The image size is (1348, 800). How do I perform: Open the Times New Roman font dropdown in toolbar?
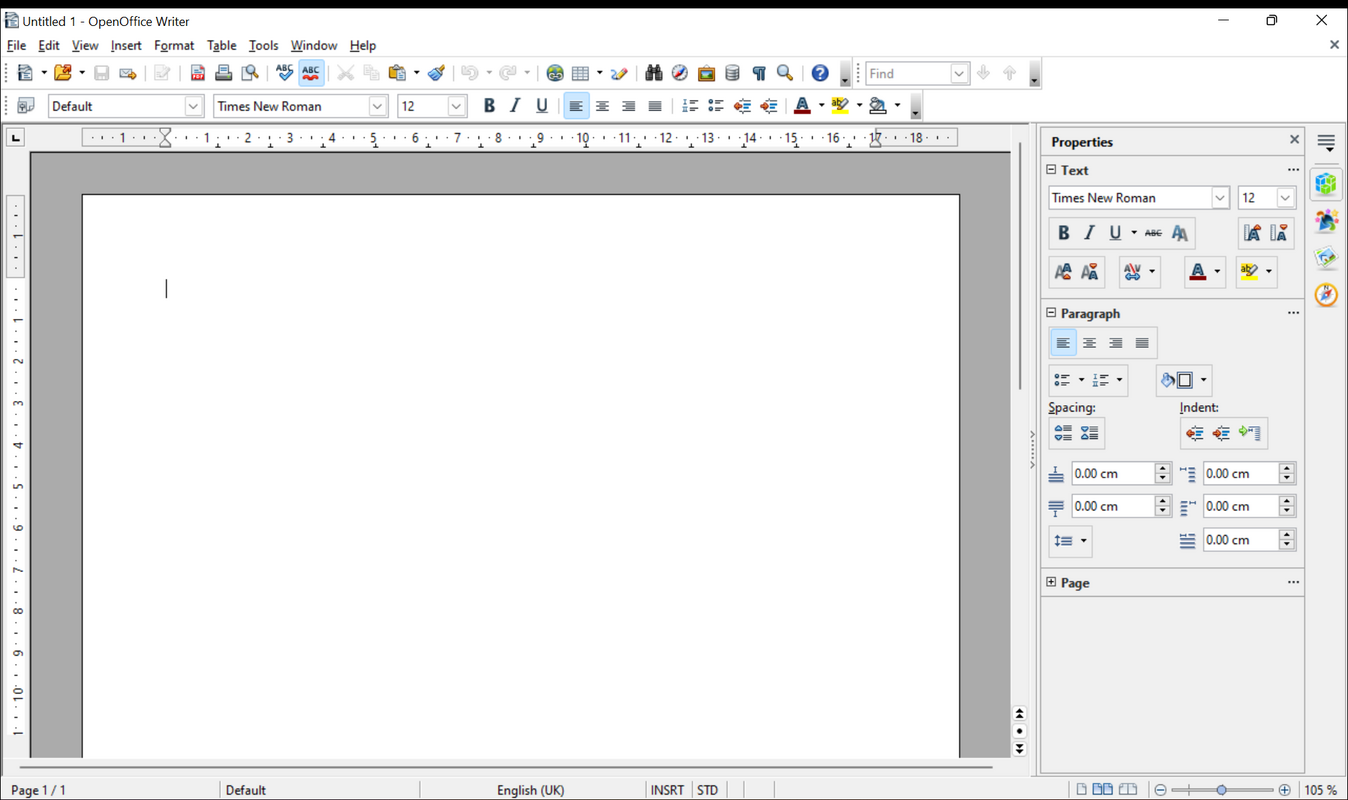tap(378, 106)
